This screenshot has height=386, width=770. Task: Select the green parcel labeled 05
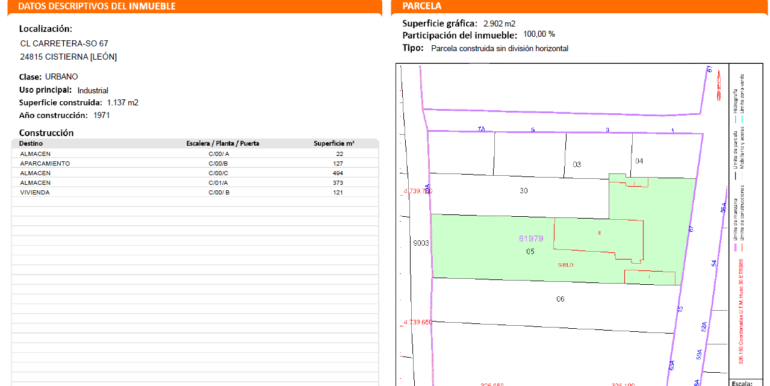point(530,251)
